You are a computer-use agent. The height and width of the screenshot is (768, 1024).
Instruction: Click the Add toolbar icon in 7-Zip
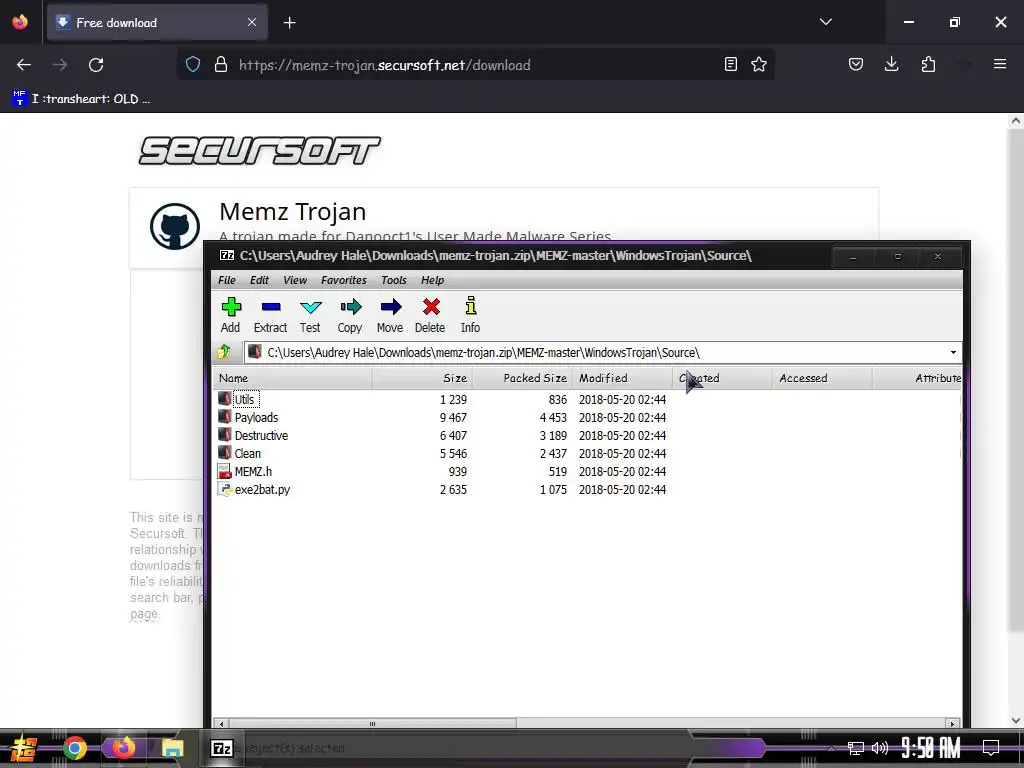[231, 315]
